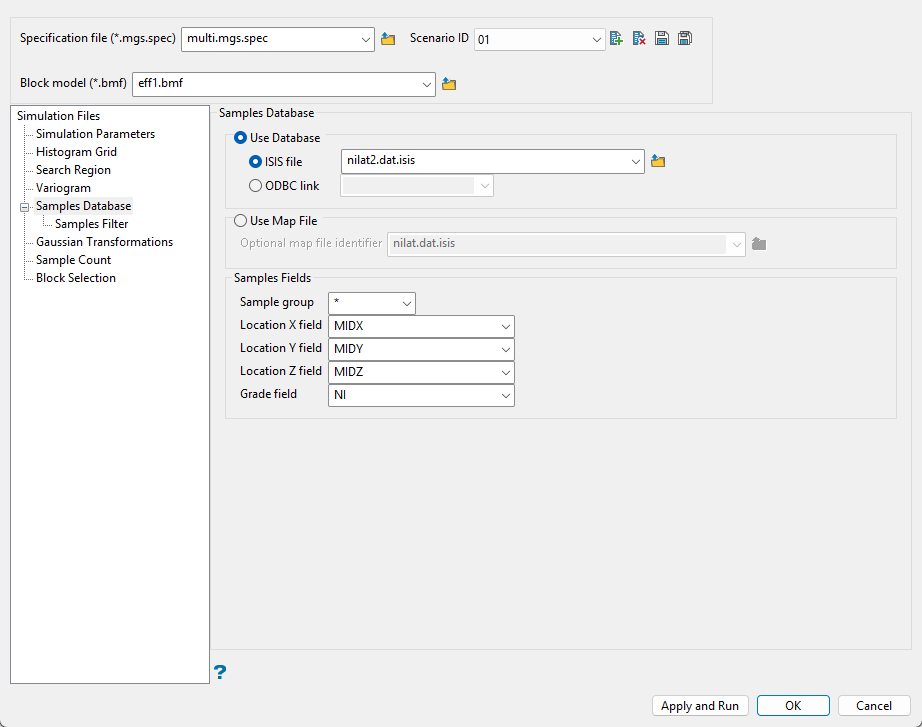The height and width of the screenshot is (727, 922).
Task: Open the Scenario ID dropdown
Action: point(596,40)
